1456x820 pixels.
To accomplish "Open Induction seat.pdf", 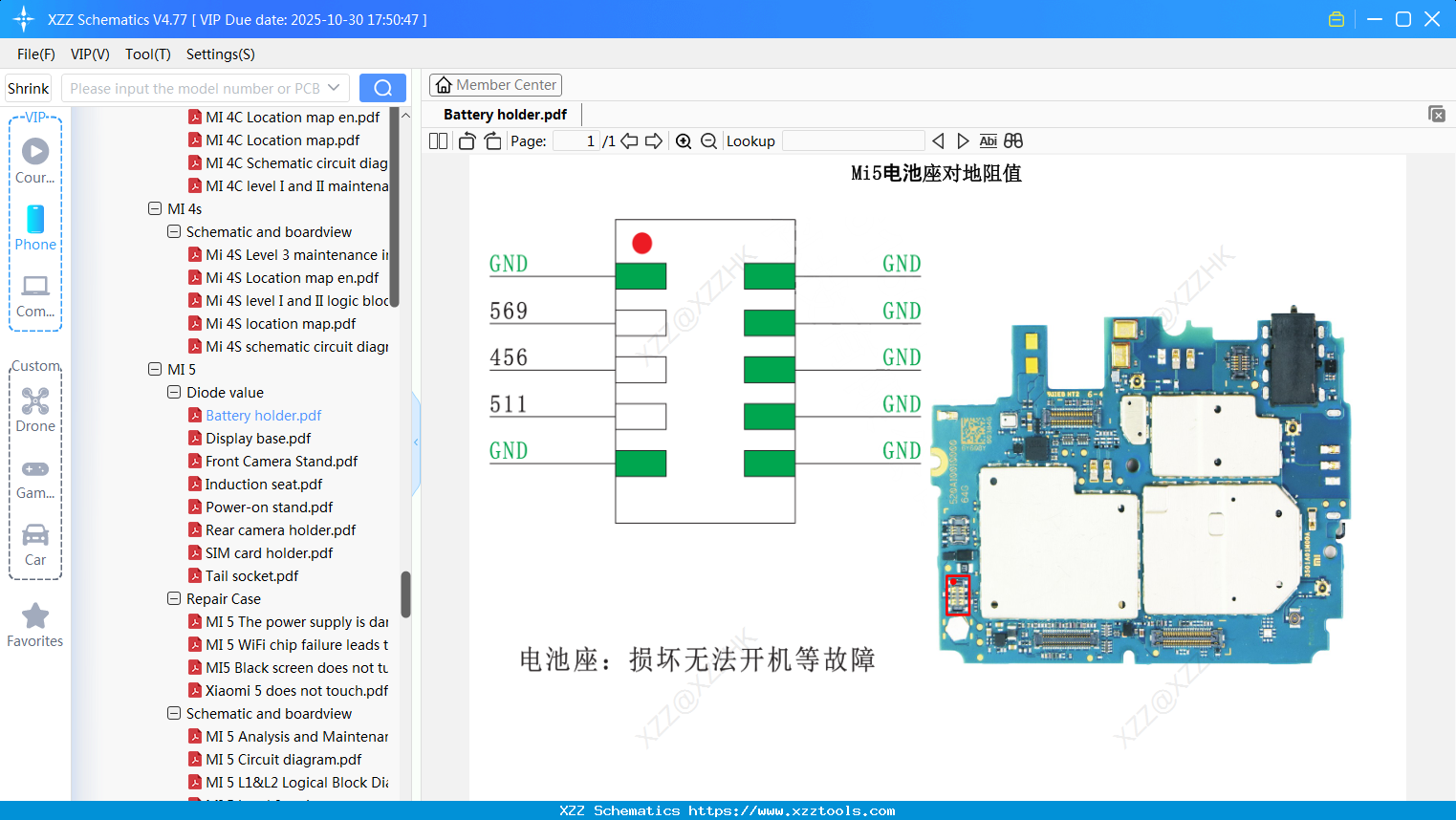I will tap(264, 484).
